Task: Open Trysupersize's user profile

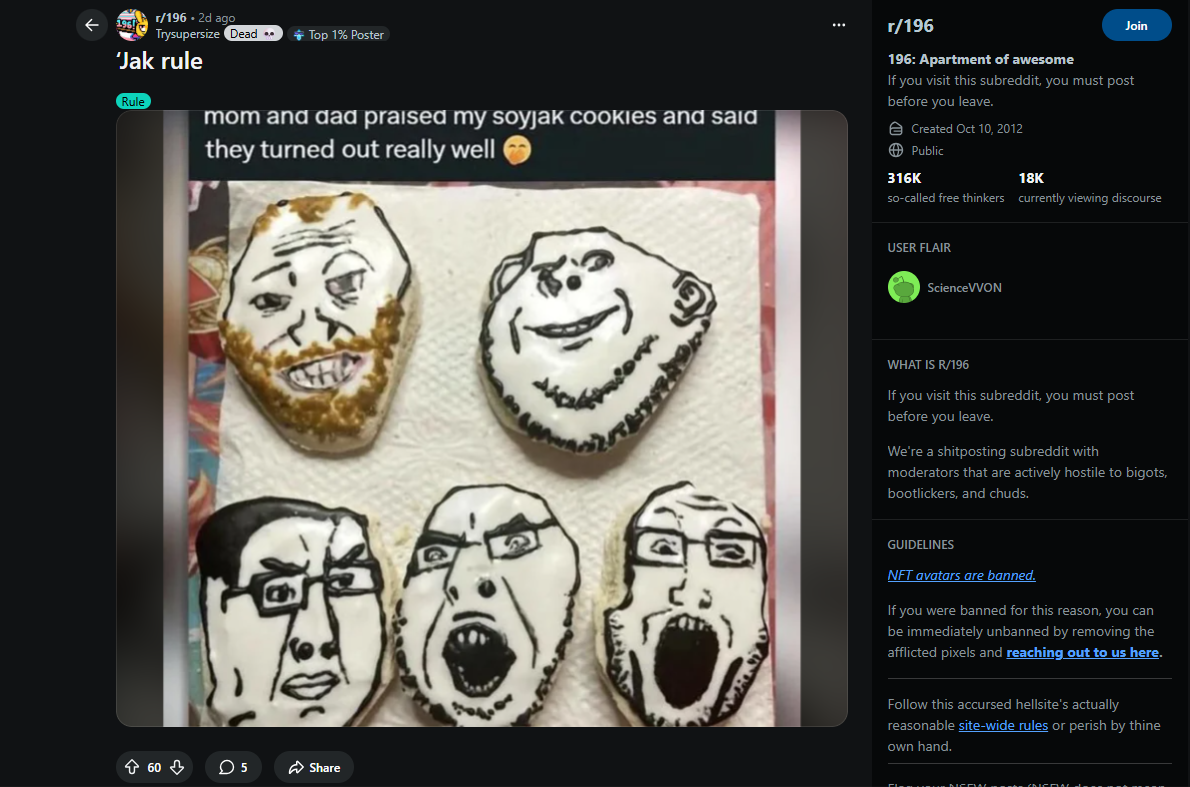Action: coord(188,34)
